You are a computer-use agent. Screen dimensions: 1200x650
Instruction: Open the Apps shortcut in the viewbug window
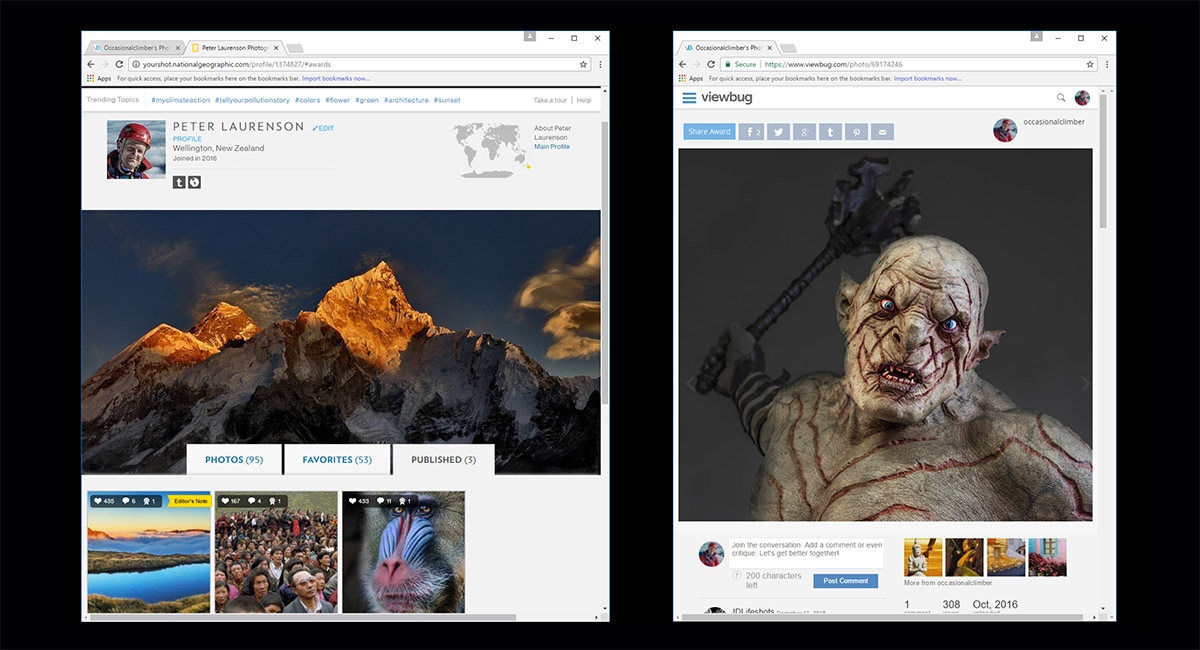click(x=690, y=78)
